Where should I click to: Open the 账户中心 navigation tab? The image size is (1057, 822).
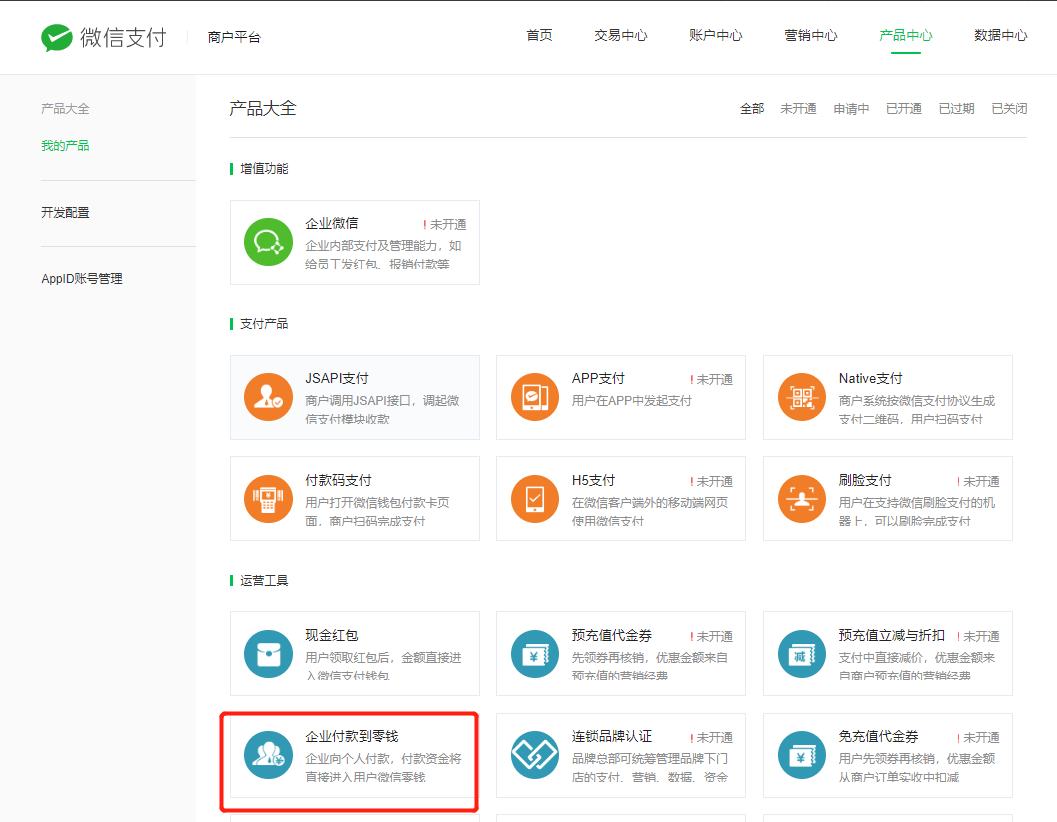pyautogui.click(x=716, y=35)
